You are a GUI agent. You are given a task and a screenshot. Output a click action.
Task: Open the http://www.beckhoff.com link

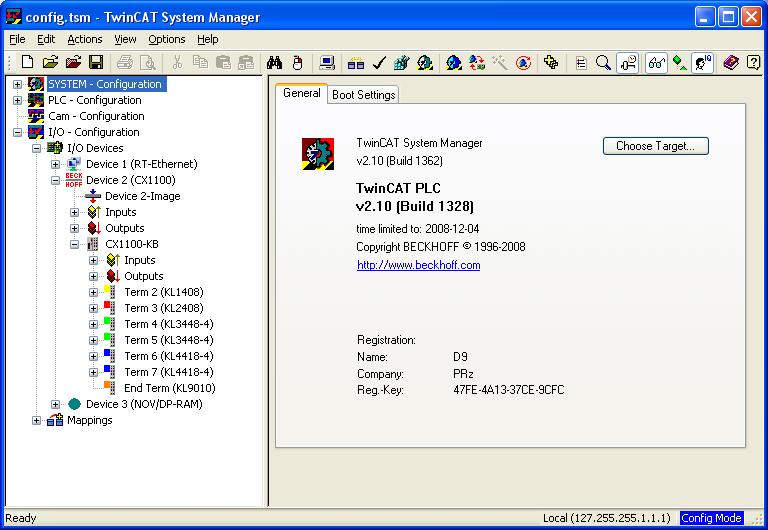[x=418, y=265]
